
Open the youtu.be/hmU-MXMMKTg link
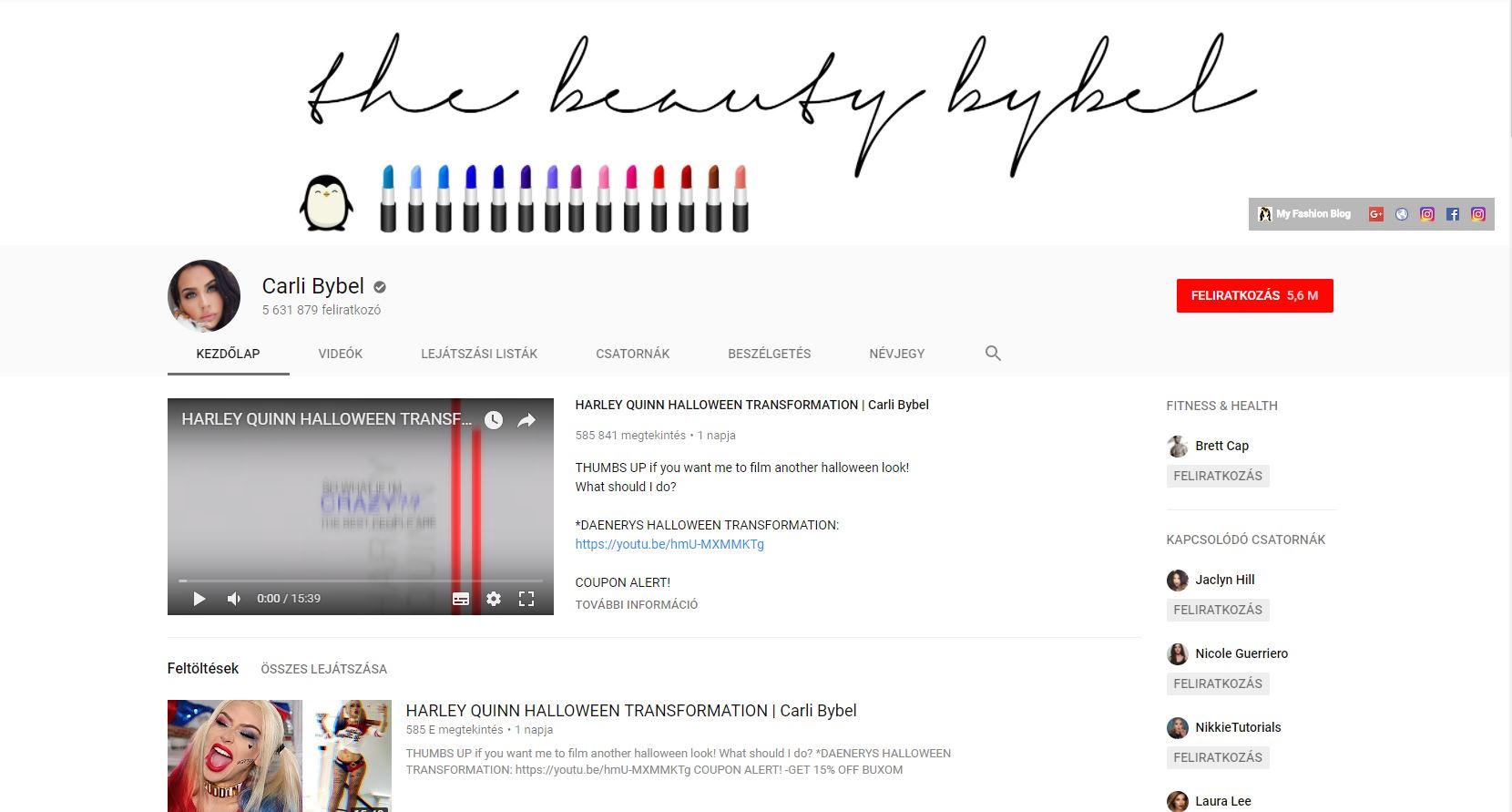click(669, 544)
